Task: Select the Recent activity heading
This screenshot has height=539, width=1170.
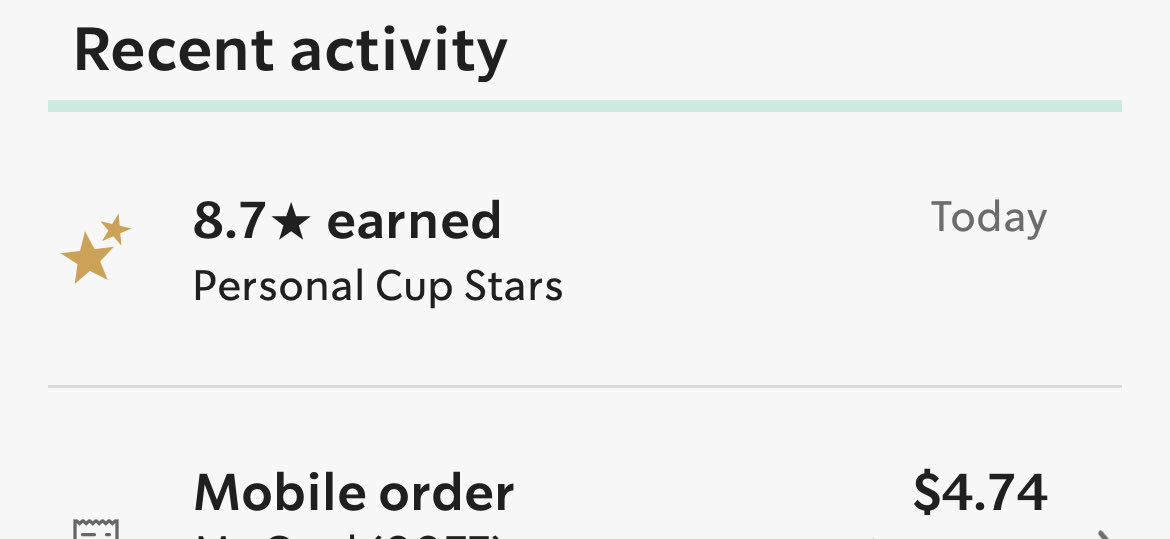Action: tap(290, 52)
